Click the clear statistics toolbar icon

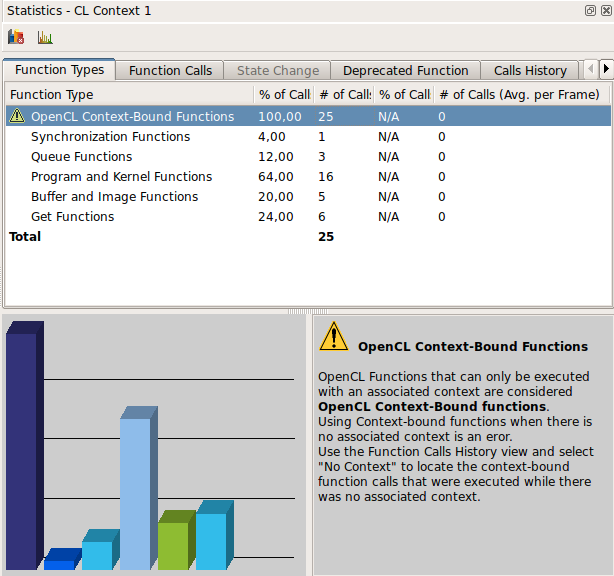[16, 37]
